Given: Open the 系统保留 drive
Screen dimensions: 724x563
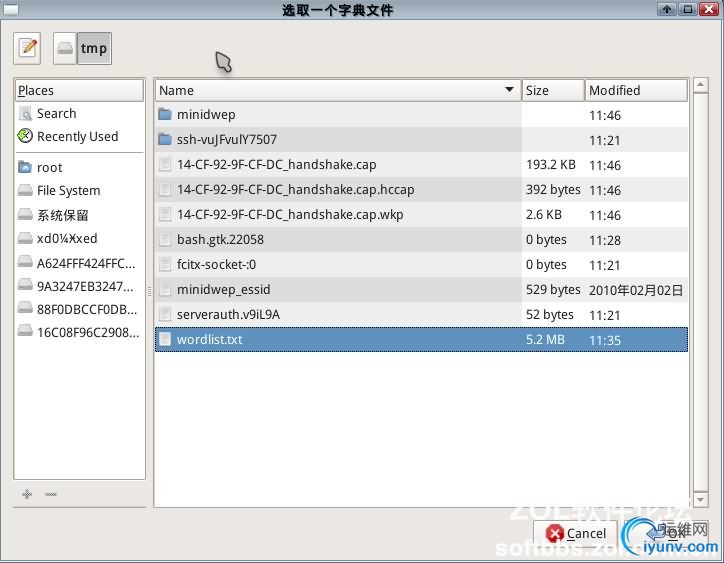Looking at the screenshot, I should (79, 215).
